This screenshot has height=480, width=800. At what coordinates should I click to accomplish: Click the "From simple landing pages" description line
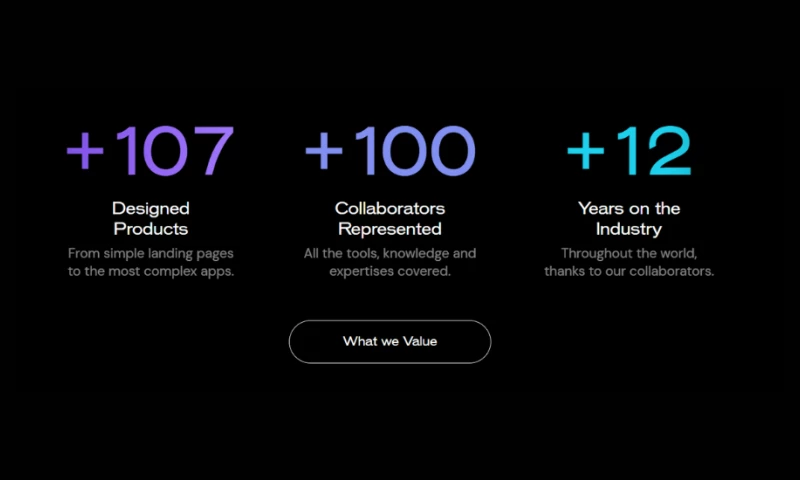pyautogui.click(x=151, y=254)
